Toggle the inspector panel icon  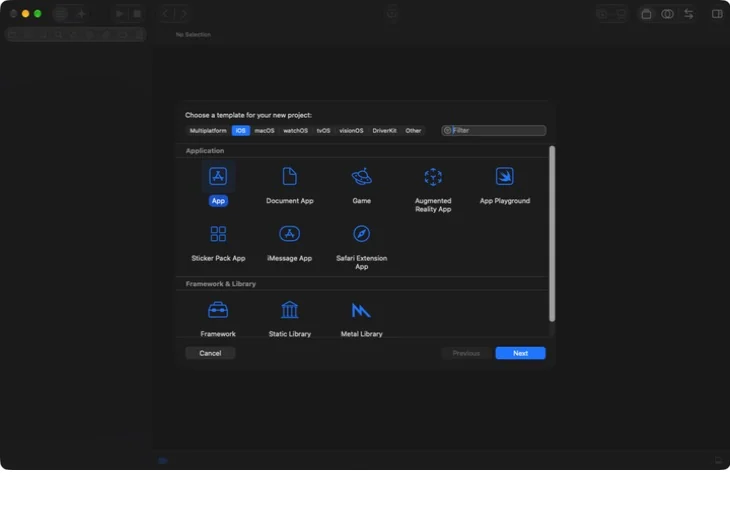[x=717, y=14]
